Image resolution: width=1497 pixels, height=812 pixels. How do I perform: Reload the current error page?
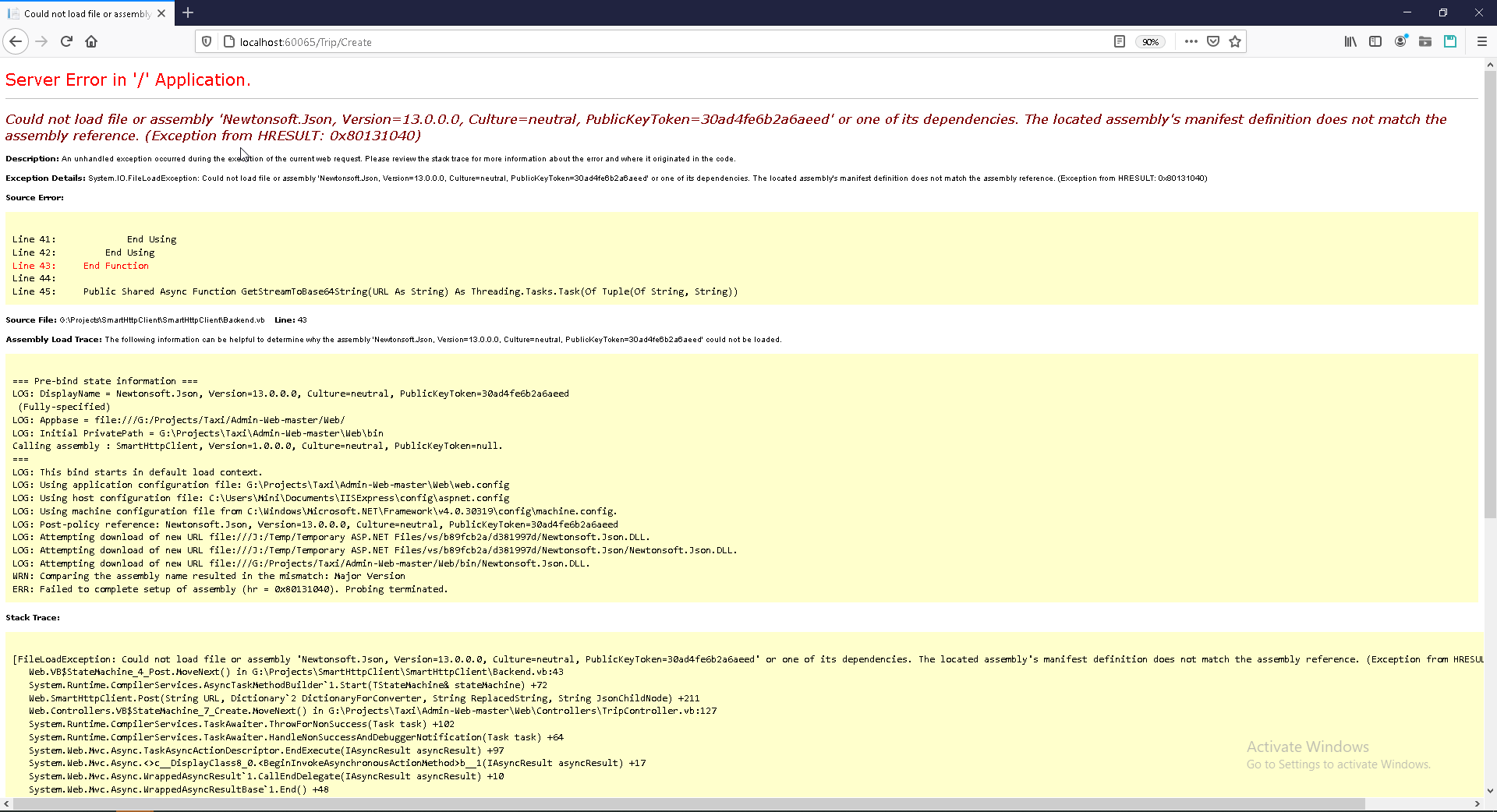(x=66, y=41)
